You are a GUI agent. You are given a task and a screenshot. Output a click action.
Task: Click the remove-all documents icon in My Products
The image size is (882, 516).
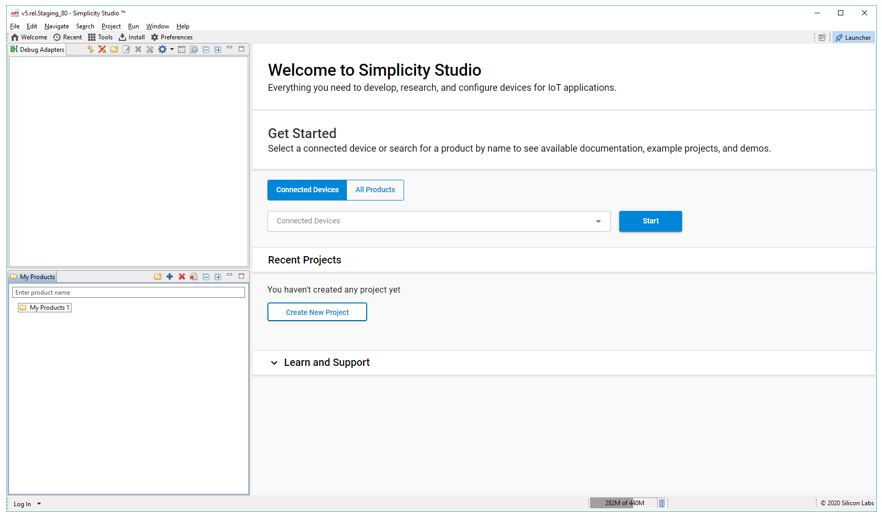[x=194, y=276]
